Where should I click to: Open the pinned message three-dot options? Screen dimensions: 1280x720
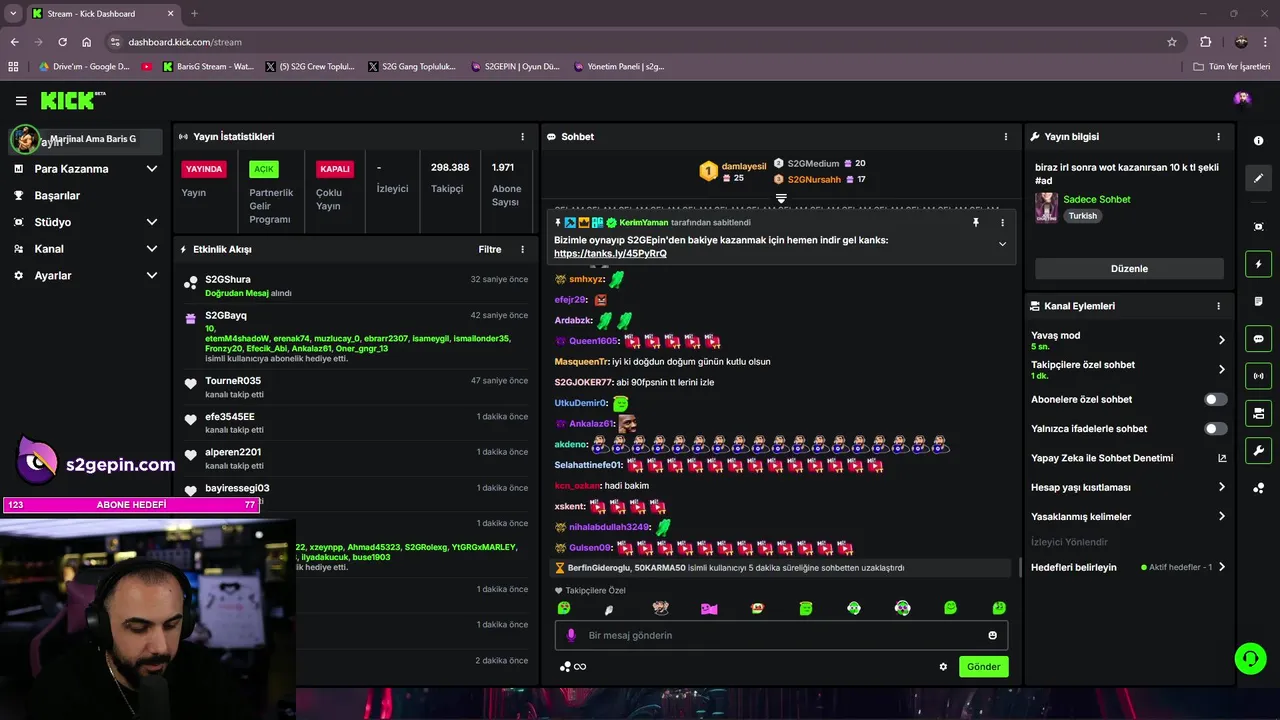(1002, 223)
